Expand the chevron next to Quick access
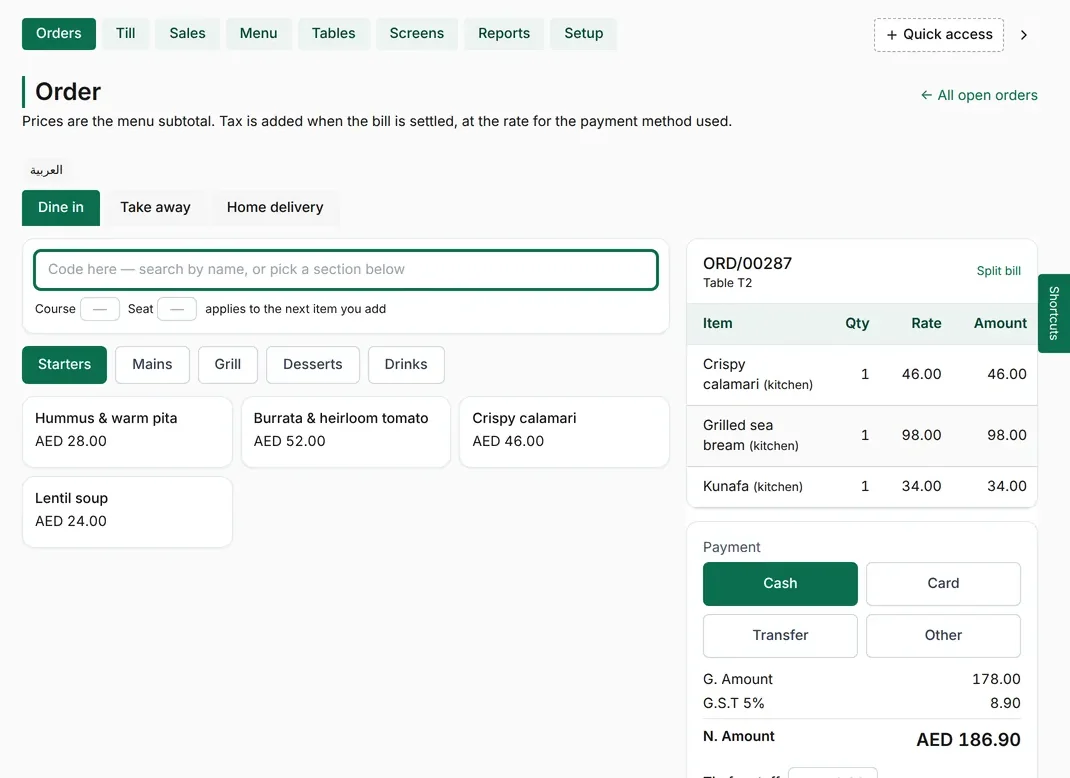Viewport: 1070px width, 778px height. [1024, 35]
